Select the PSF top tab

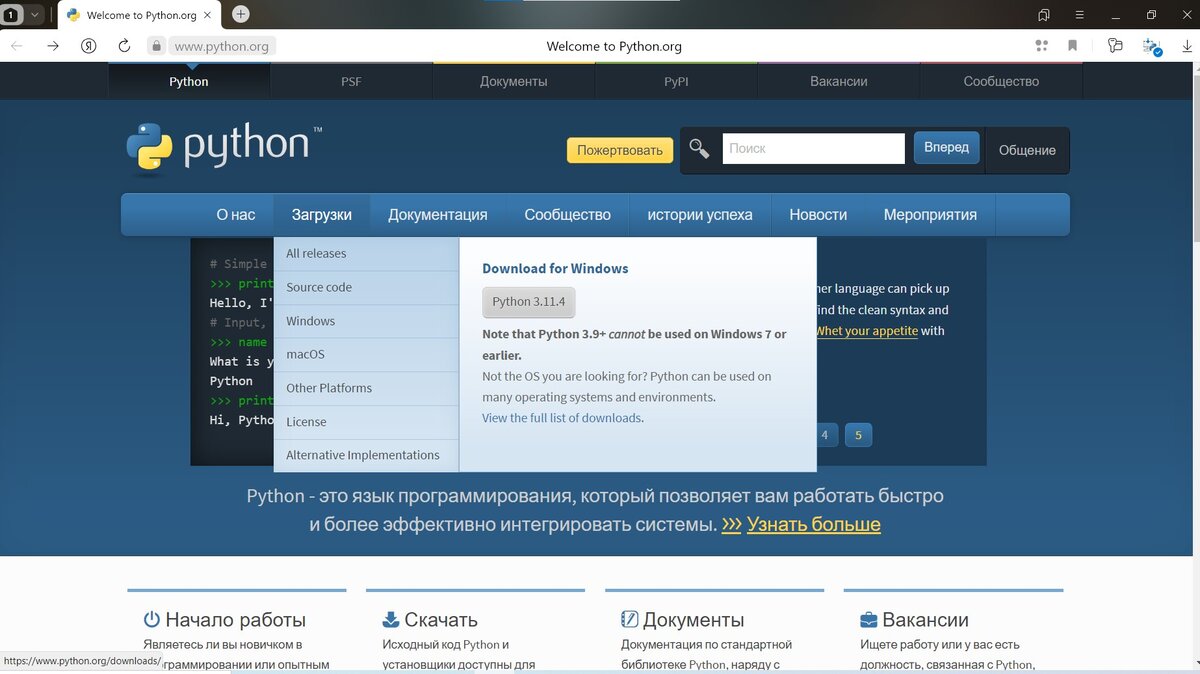[x=351, y=81]
